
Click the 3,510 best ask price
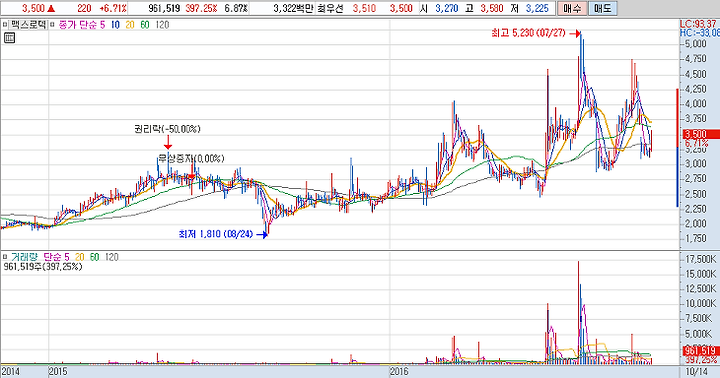point(364,8)
